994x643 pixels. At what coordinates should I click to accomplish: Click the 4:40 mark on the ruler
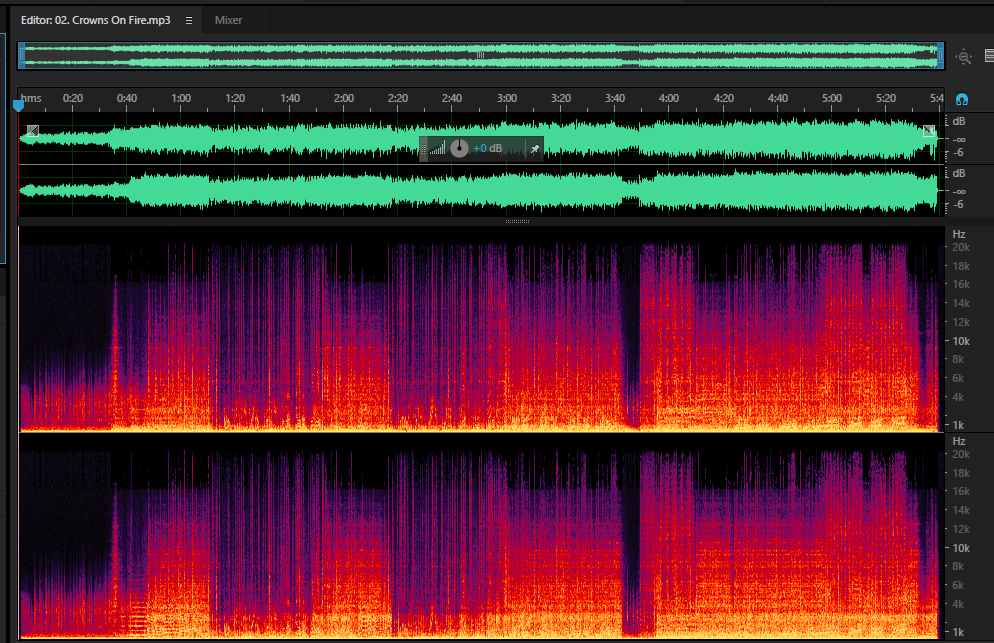tap(778, 98)
